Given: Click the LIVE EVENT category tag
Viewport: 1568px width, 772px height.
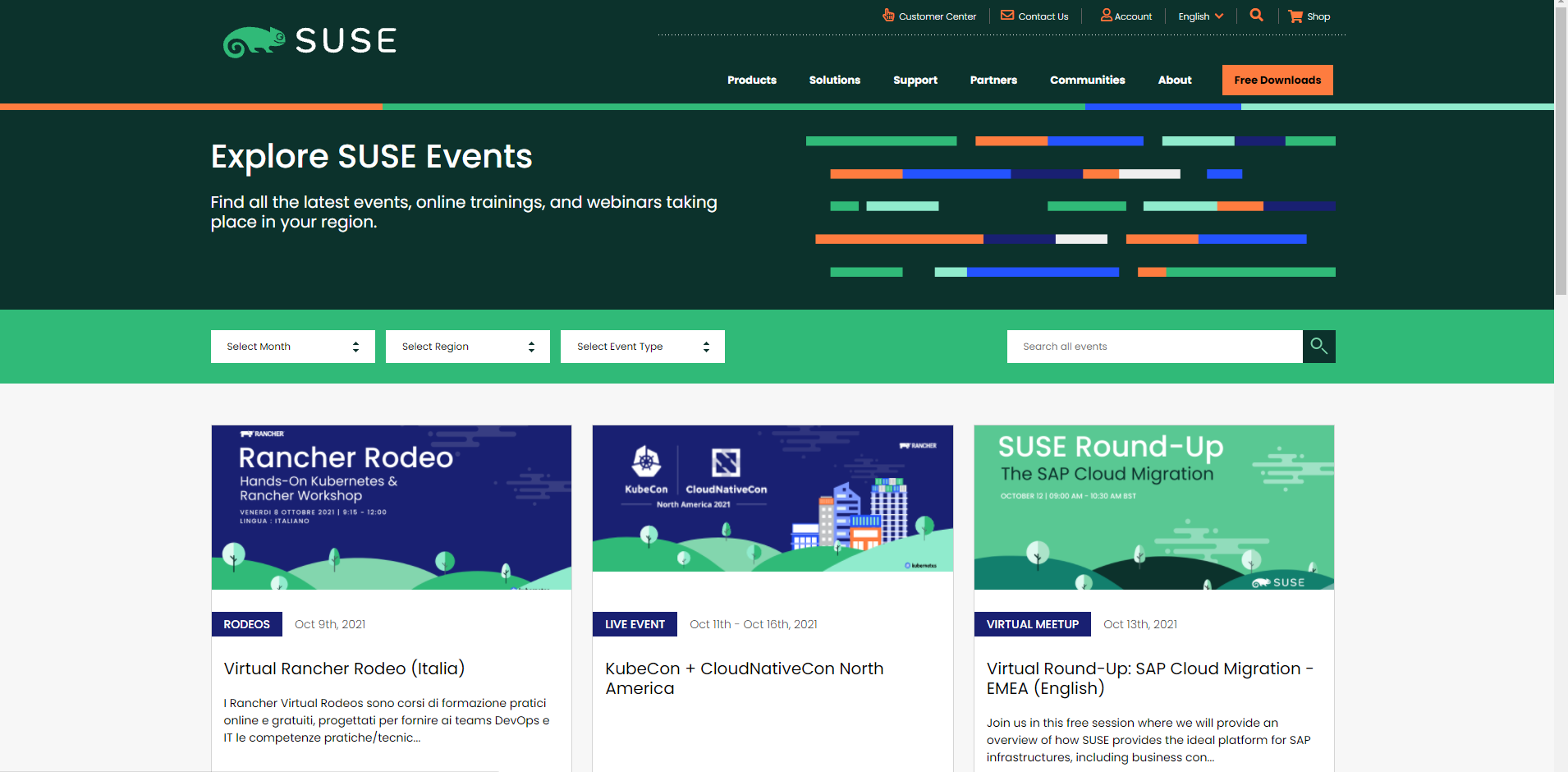Looking at the screenshot, I should pos(635,624).
